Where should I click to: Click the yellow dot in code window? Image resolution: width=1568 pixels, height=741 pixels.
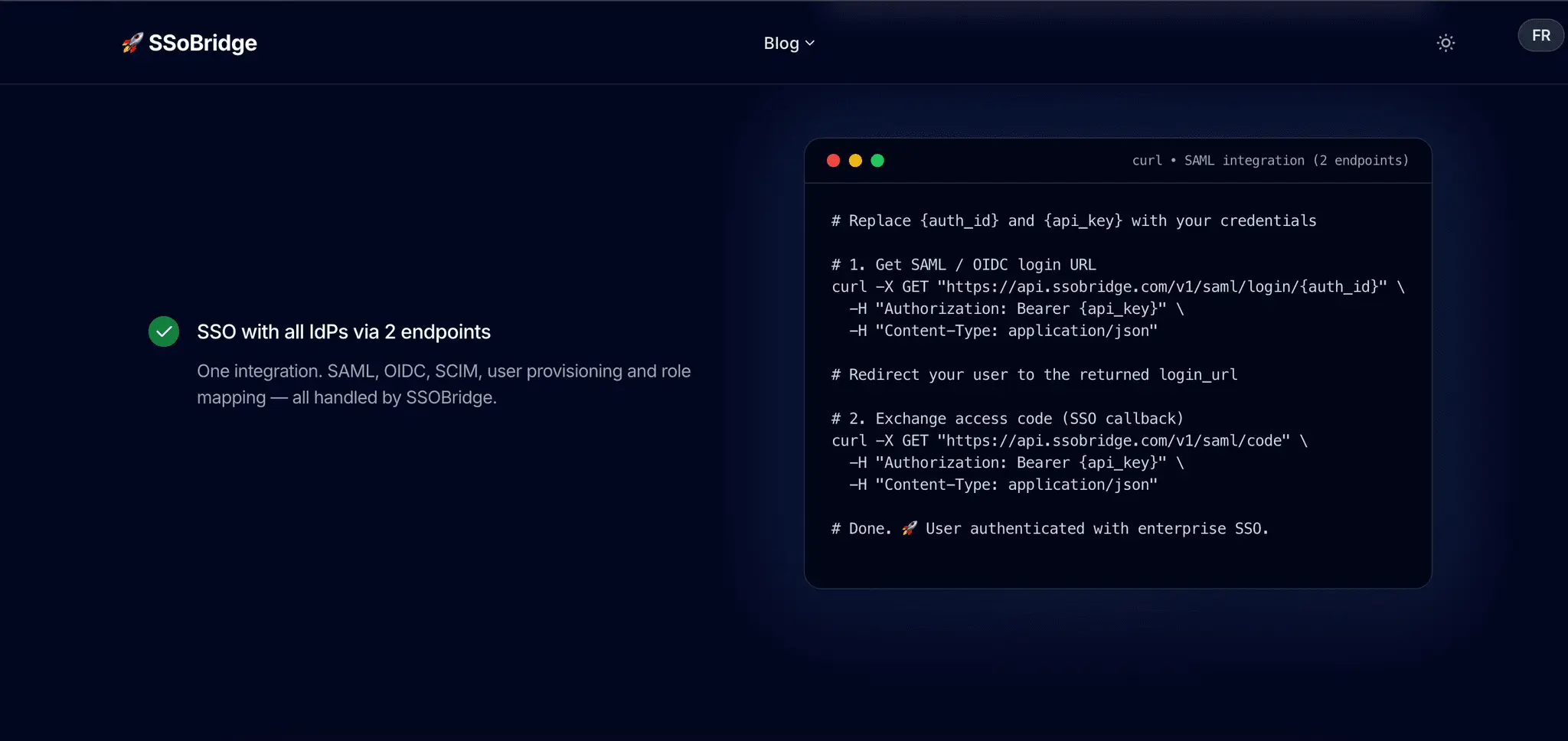point(855,160)
